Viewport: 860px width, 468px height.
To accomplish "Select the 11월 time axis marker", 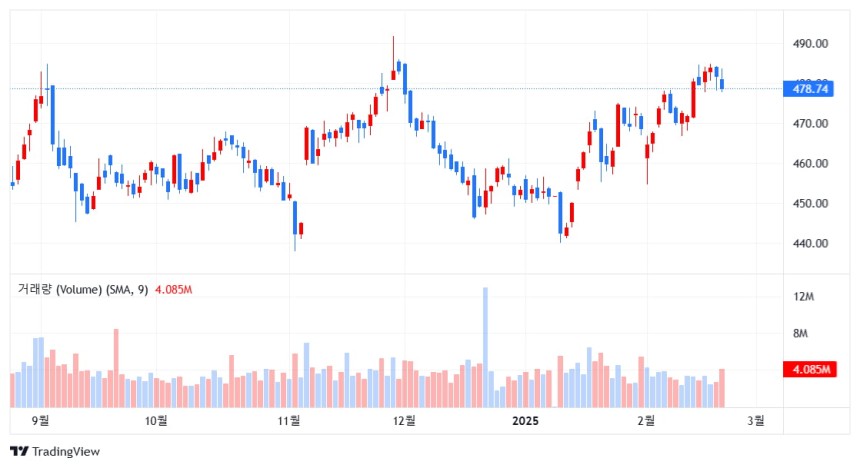I will click(x=289, y=421).
